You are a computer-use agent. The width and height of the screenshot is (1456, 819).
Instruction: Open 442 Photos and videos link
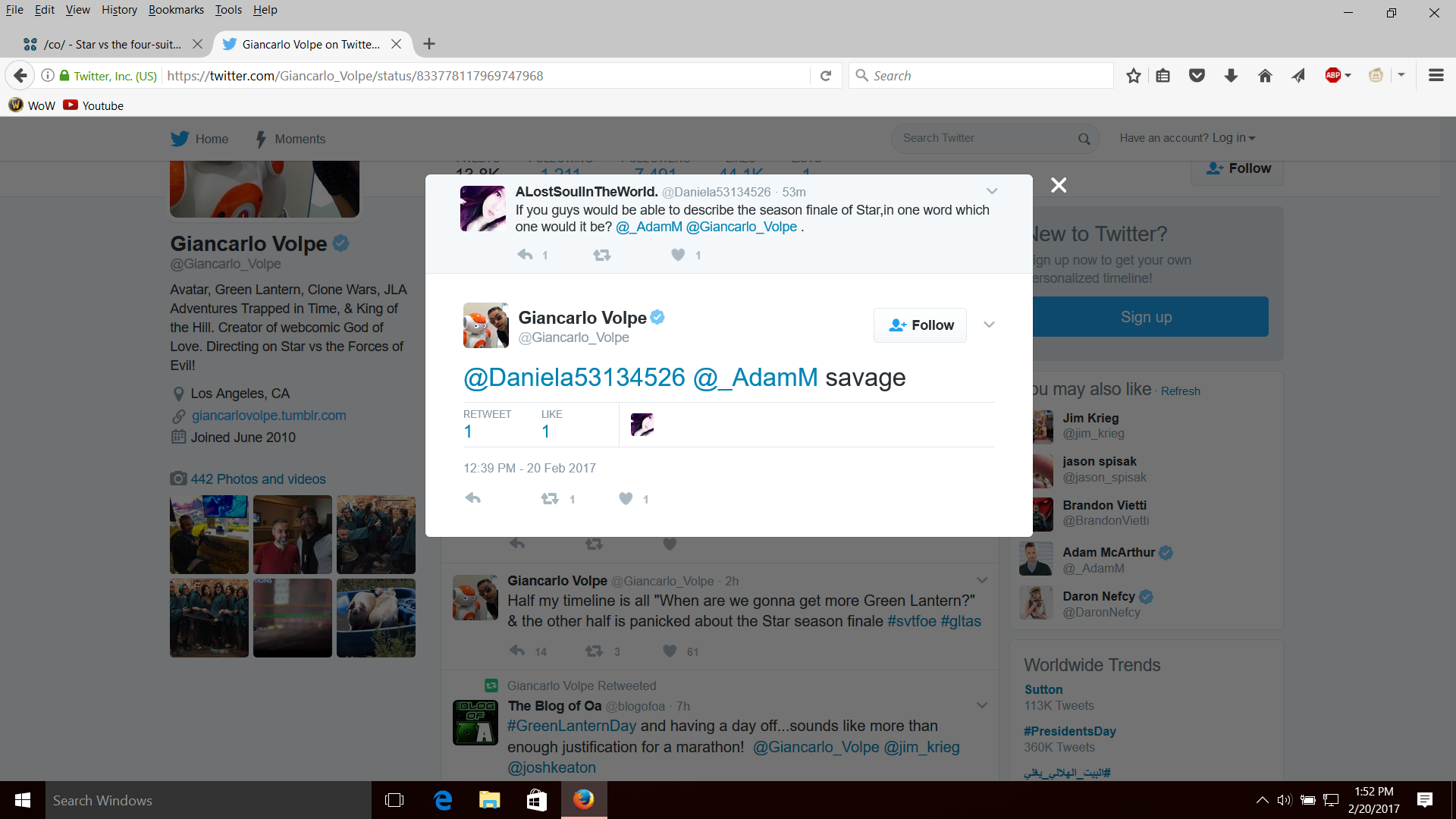pyautogui.click(x=258, y=479)
